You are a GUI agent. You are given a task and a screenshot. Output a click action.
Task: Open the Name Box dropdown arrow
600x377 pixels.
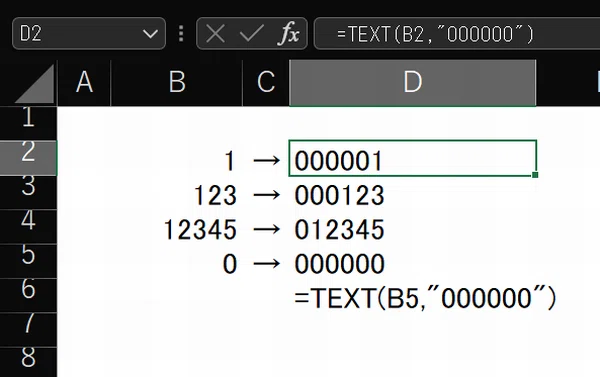pyautogui.click(x=150, y=34)
